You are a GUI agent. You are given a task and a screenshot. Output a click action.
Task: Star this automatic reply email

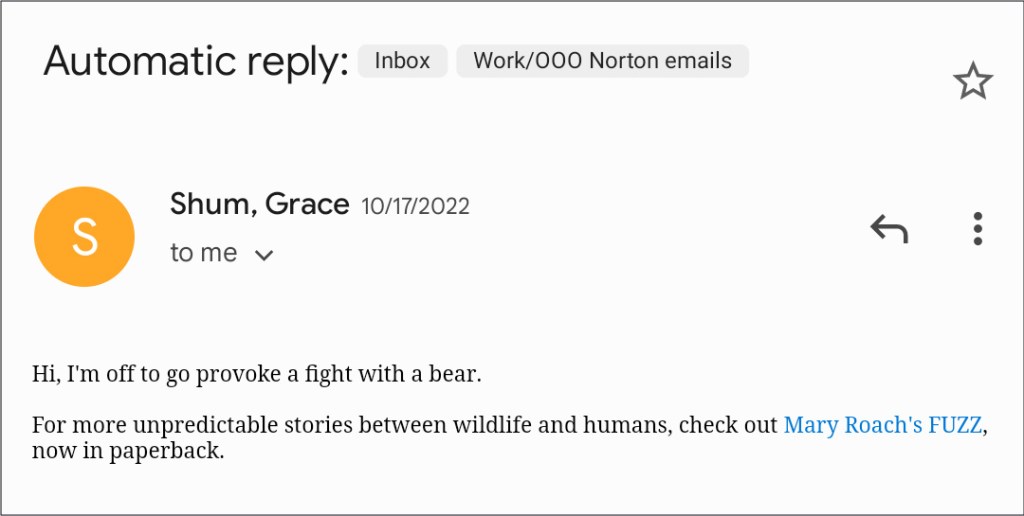coord(972,82)
